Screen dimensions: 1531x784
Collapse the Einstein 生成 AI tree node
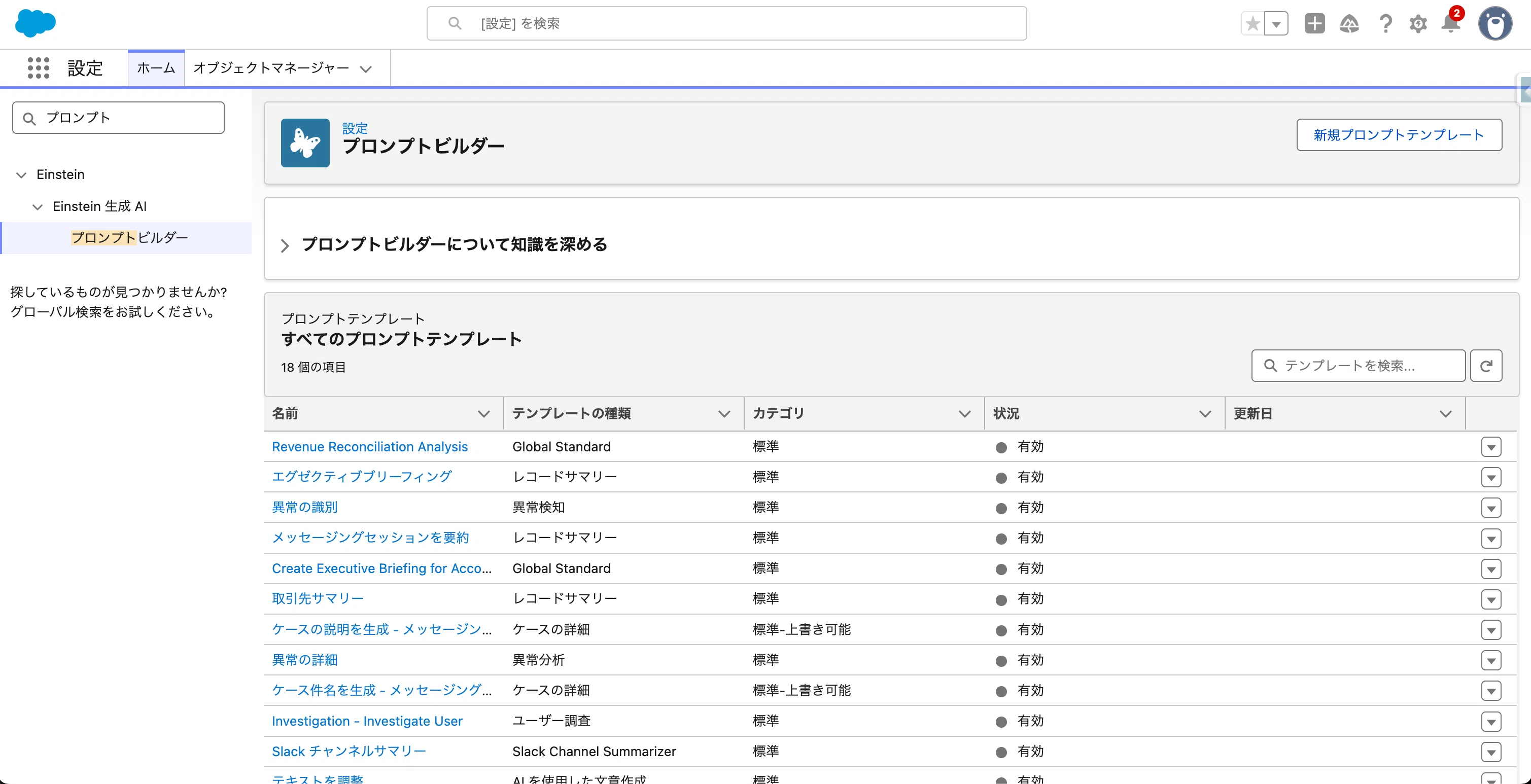tap(38, 207)
